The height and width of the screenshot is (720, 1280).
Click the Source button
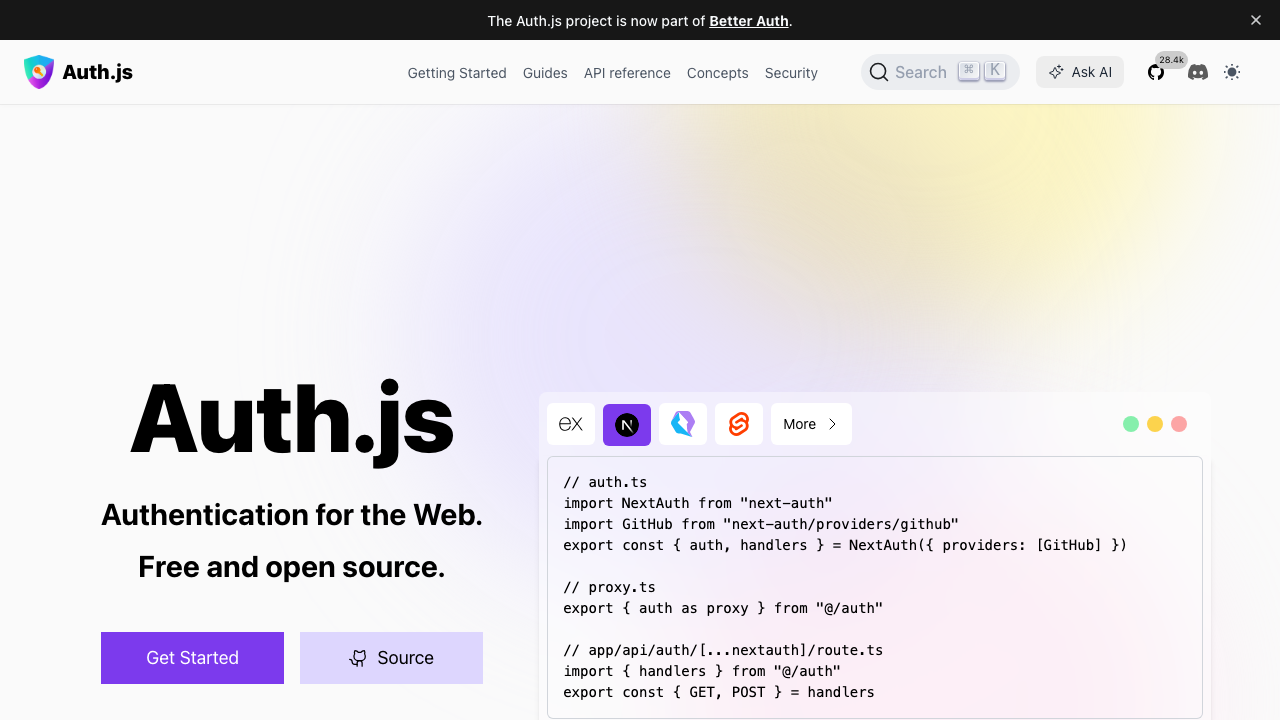(x=391, y=658)
